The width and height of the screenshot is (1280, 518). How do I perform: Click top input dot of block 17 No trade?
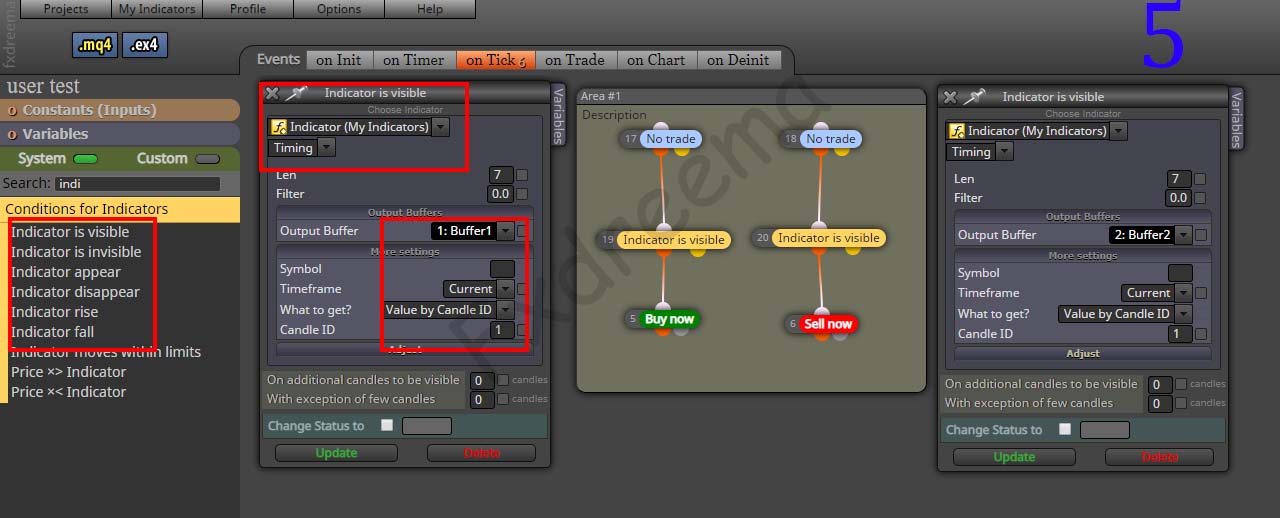pos(661,127)
